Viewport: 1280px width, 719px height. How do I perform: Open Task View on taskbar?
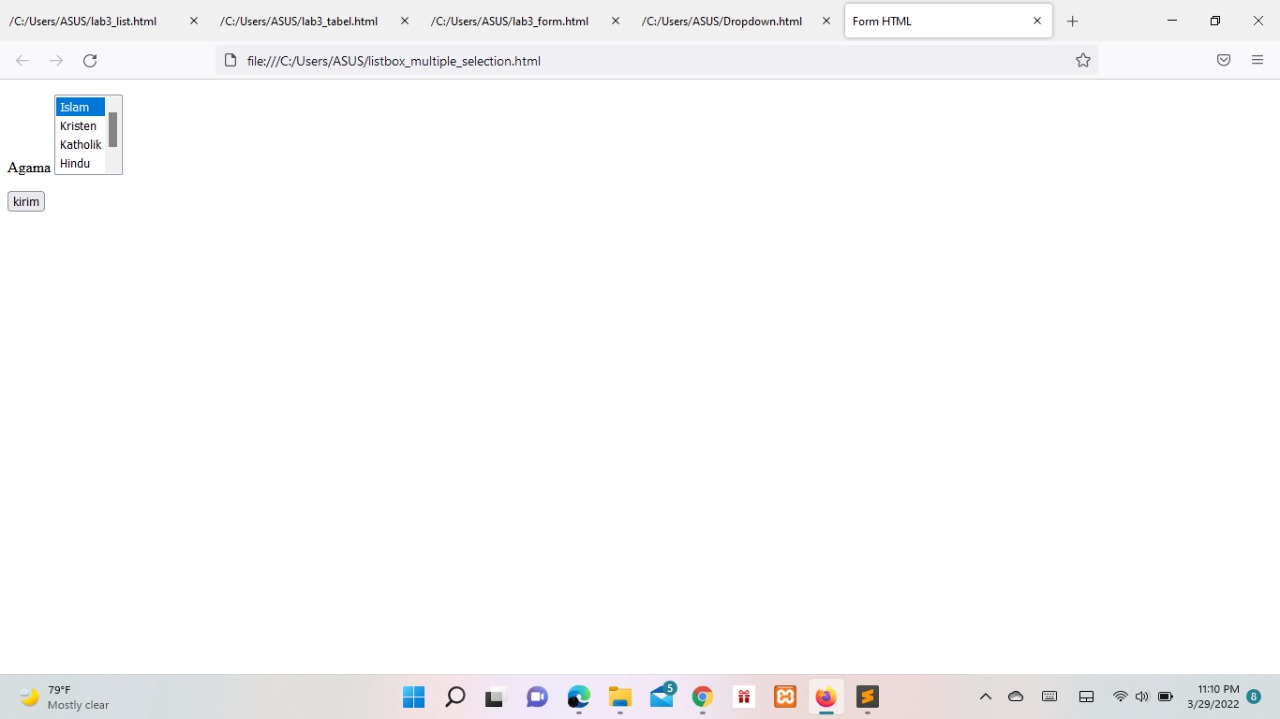tap(496, 697)
